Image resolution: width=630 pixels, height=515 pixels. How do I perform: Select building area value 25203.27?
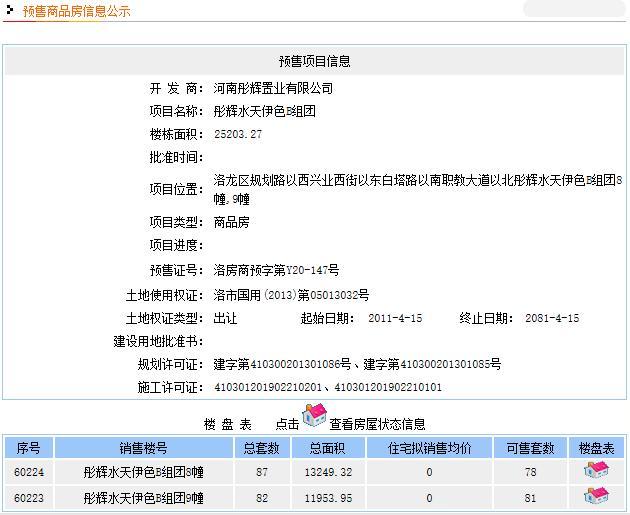[238, 134]
